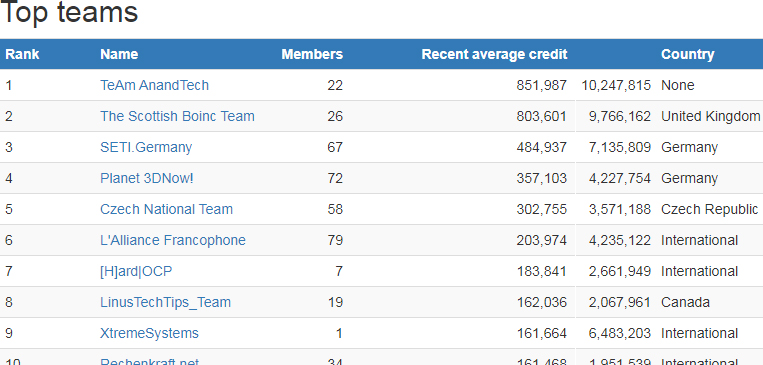This screenshot has height=365, width=763.
Task: Select the Rank column header
Action: (x=22, y=54)
